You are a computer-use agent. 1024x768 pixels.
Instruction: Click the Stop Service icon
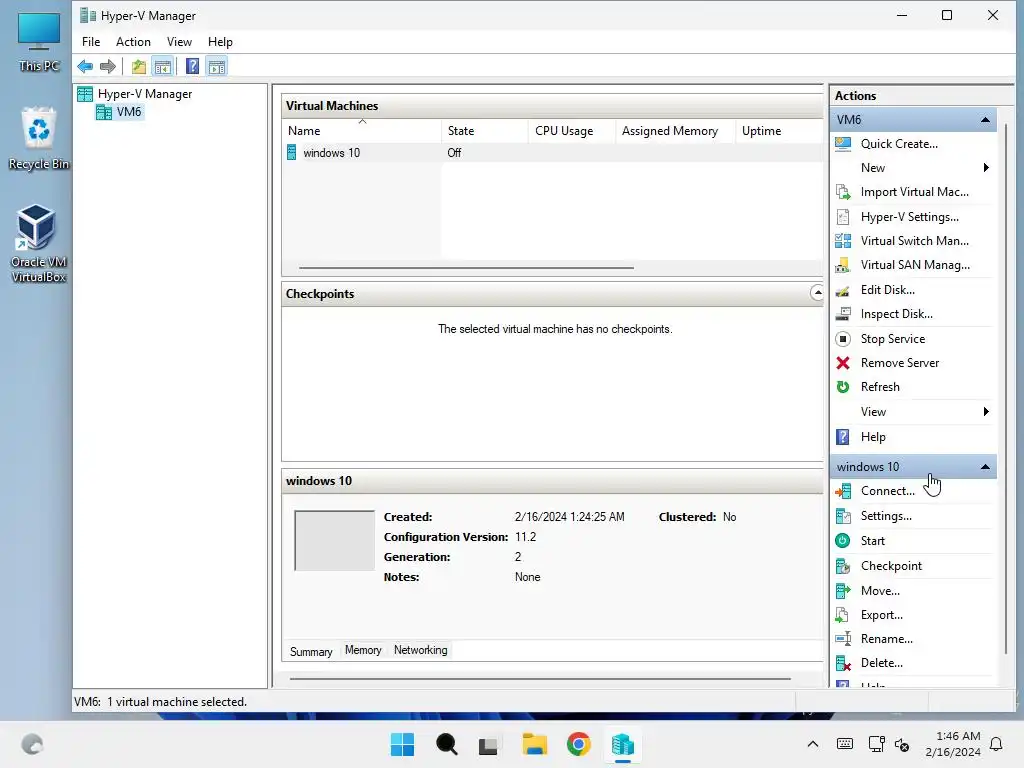(x=843, y=339)
